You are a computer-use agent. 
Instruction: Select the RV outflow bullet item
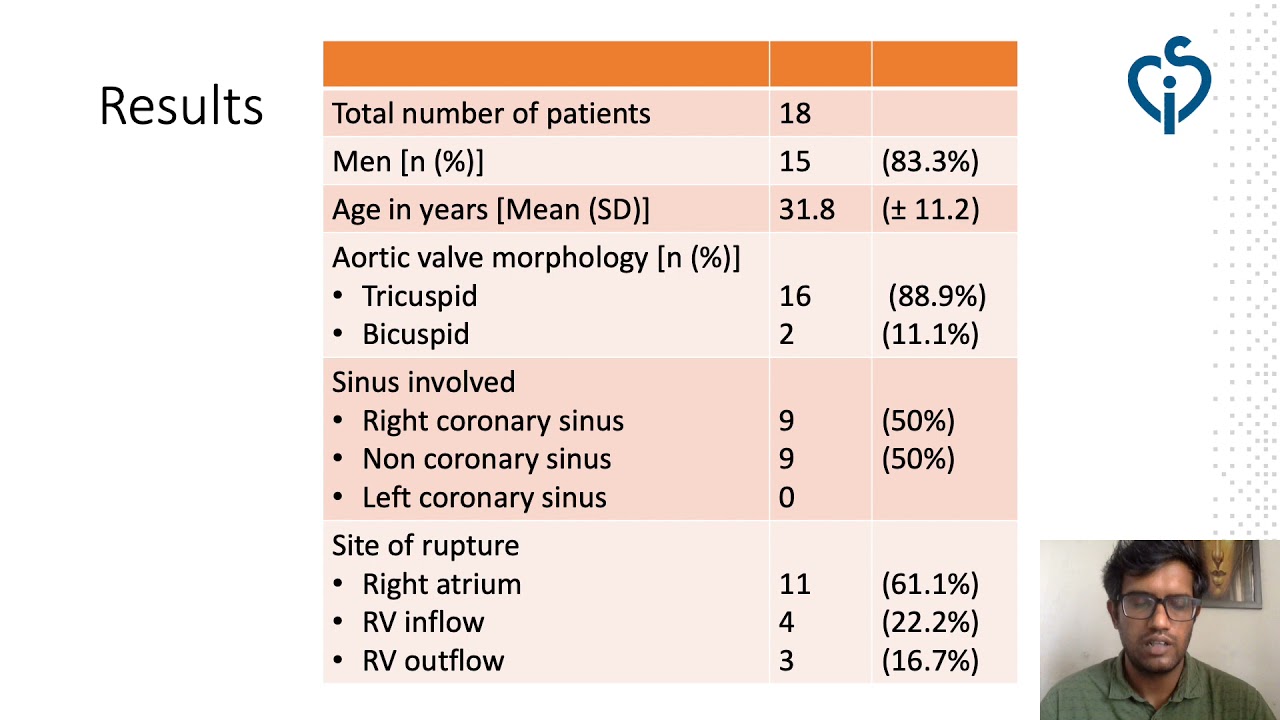[x=432, y=660]
